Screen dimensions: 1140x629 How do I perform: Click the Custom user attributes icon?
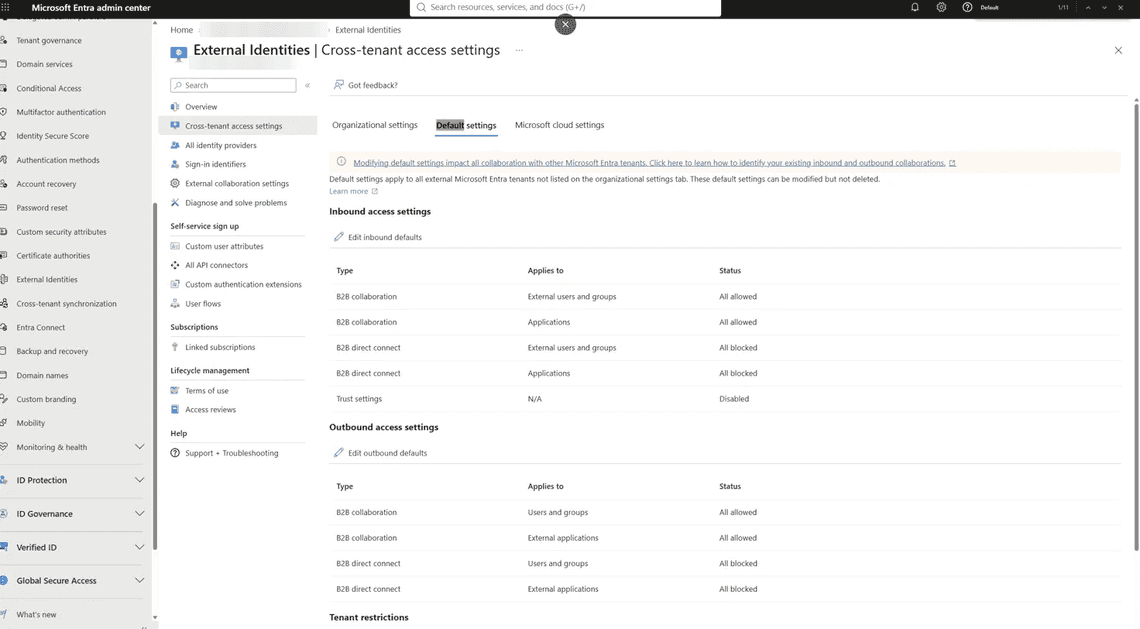(x=175, y=247)
